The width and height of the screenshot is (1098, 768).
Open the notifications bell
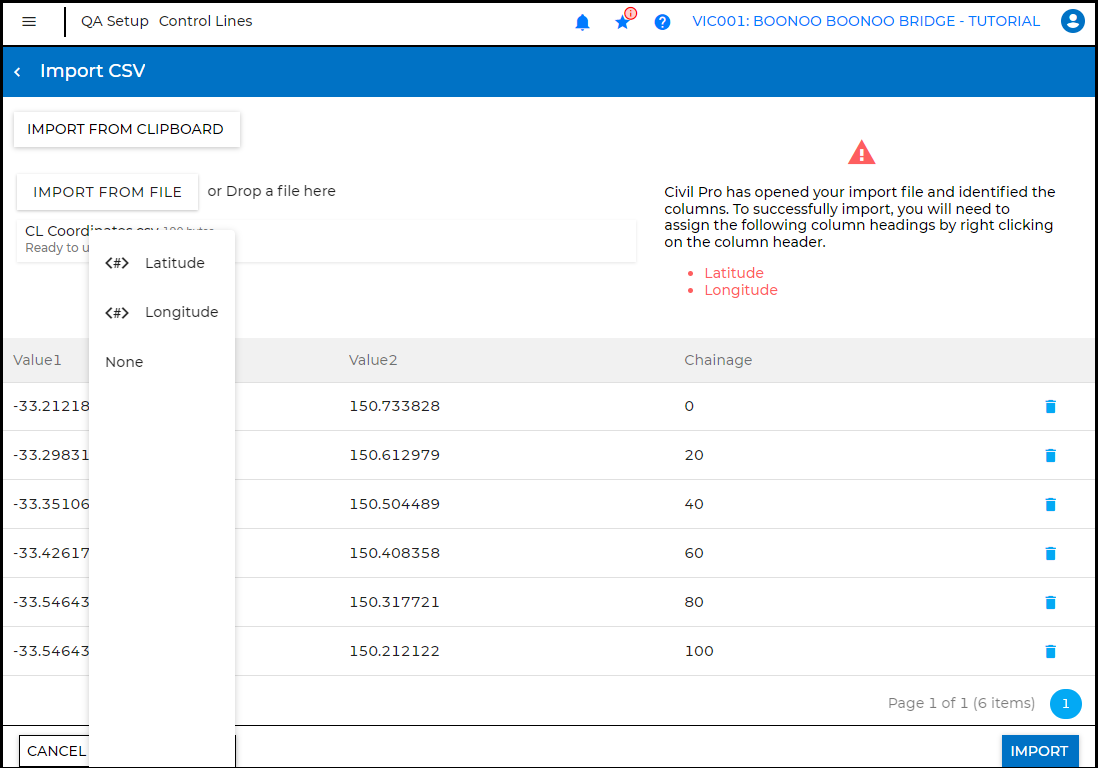point(582,22)
